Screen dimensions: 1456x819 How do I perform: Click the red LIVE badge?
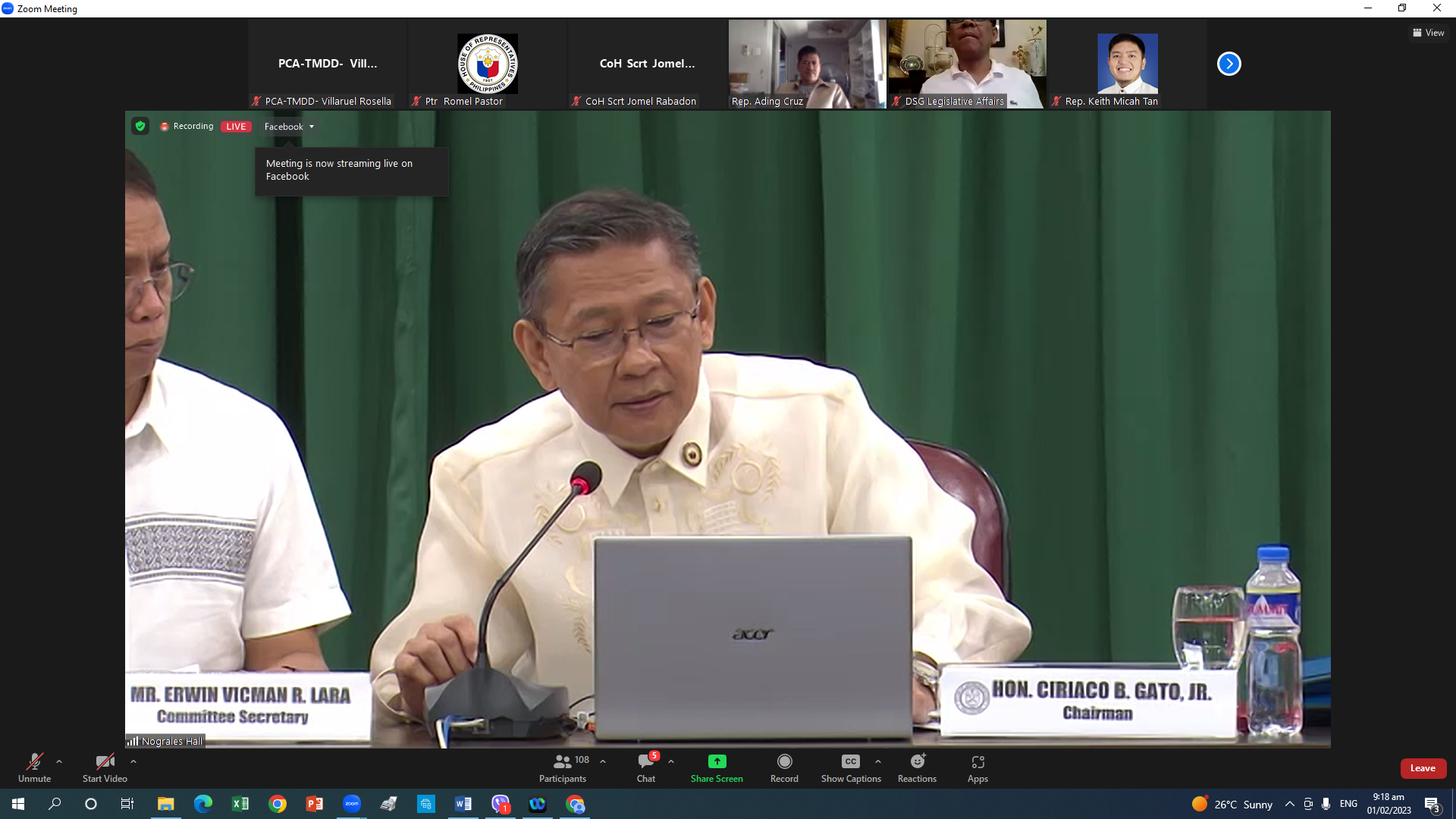pos(236,127)
